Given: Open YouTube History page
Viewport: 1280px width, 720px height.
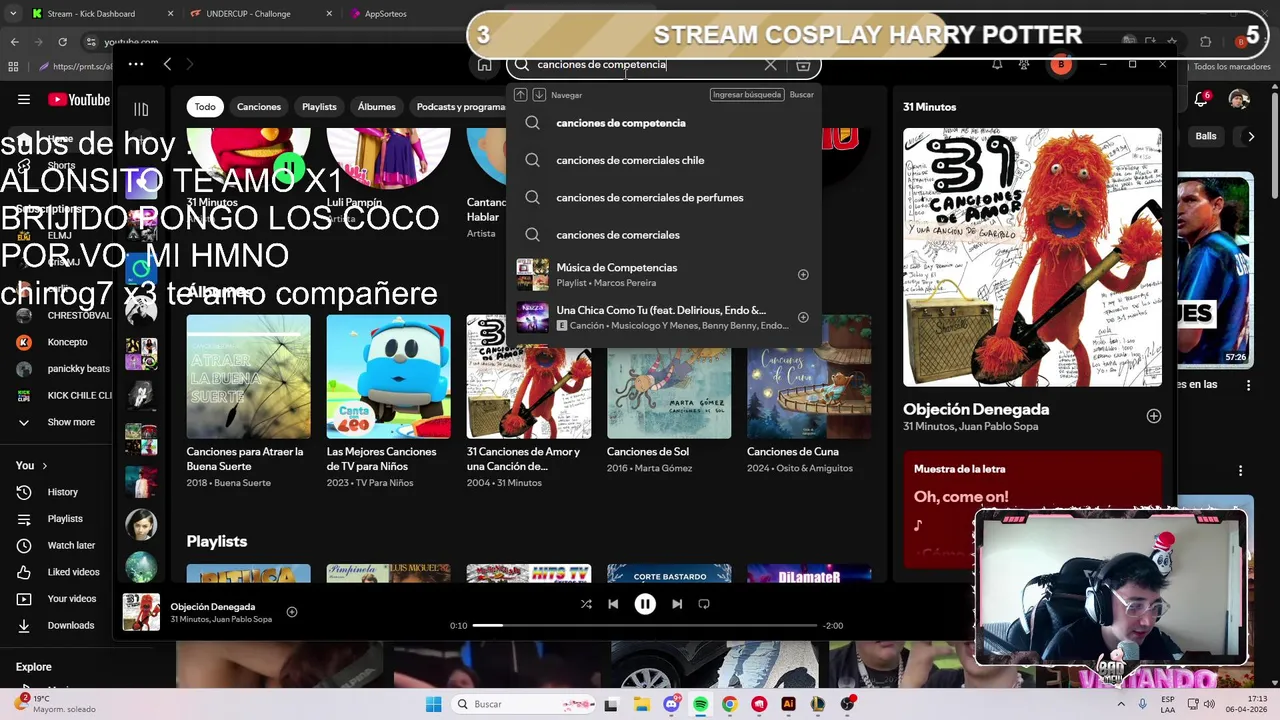Looking at the screenshot, I should pyautogui.click(x=60, y=492).
